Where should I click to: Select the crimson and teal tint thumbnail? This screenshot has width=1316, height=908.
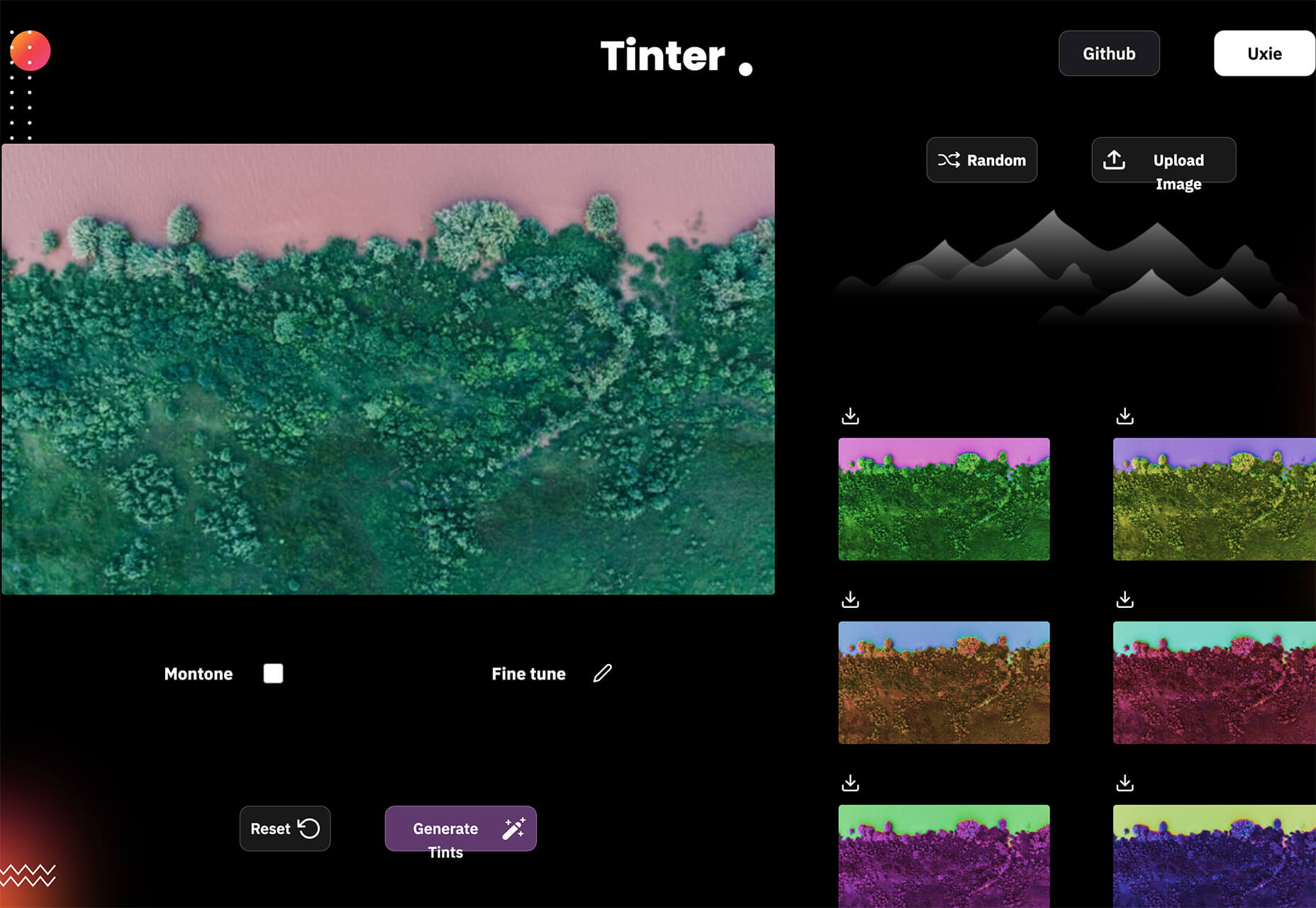1215,682
